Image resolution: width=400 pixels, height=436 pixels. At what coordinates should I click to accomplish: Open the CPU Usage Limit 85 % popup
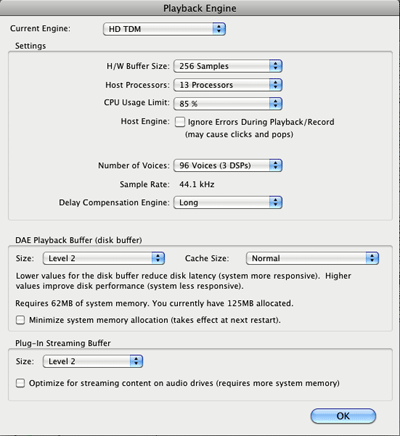click(228, 104)
